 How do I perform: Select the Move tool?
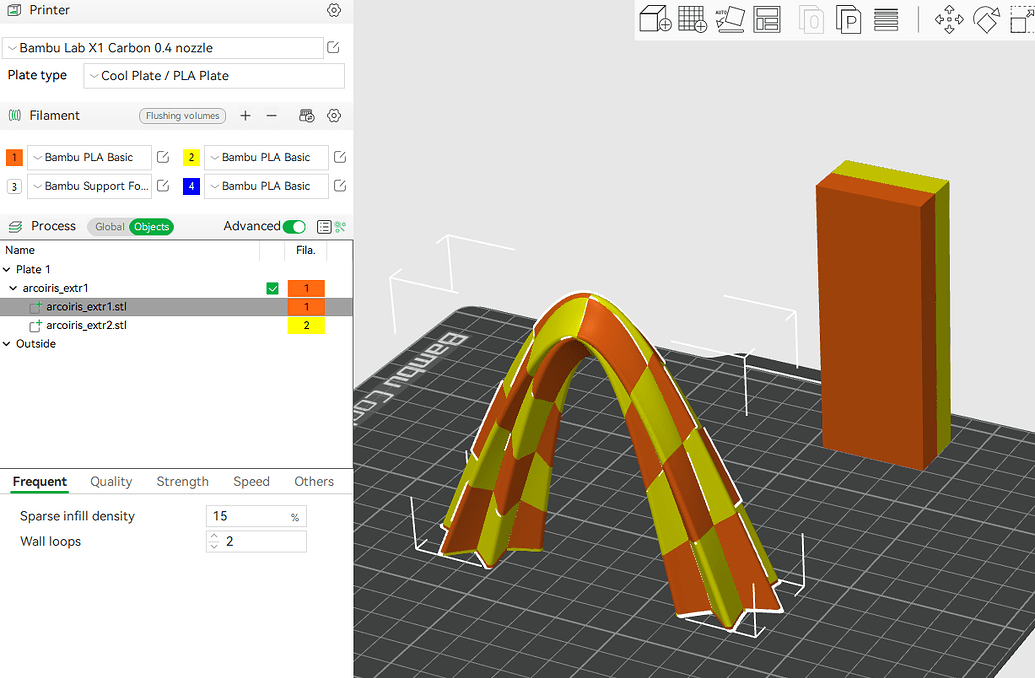[x=949, y=19]
